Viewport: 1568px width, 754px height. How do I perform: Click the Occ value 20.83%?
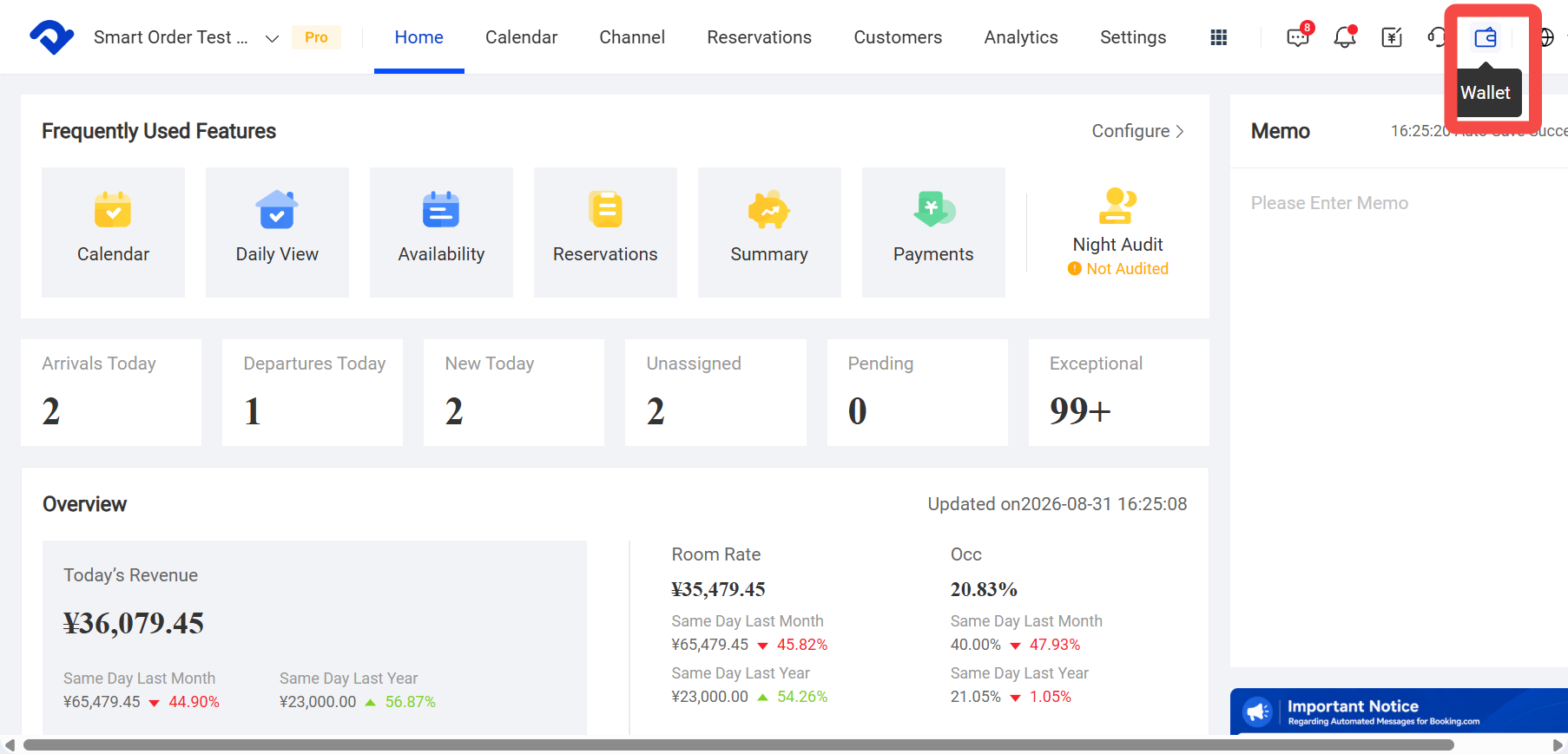(x=984, y=589)
